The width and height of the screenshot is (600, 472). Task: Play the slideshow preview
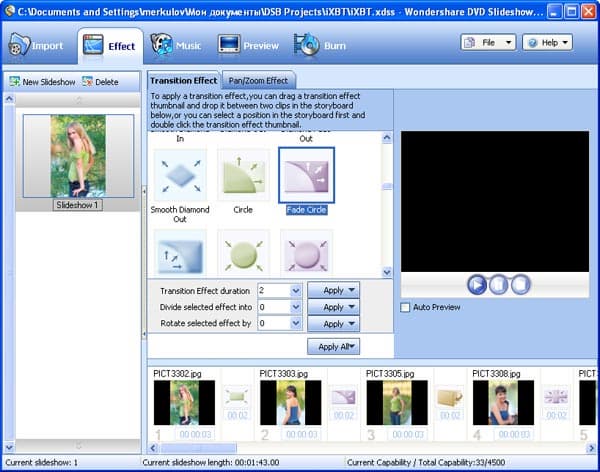pos(477,284)
